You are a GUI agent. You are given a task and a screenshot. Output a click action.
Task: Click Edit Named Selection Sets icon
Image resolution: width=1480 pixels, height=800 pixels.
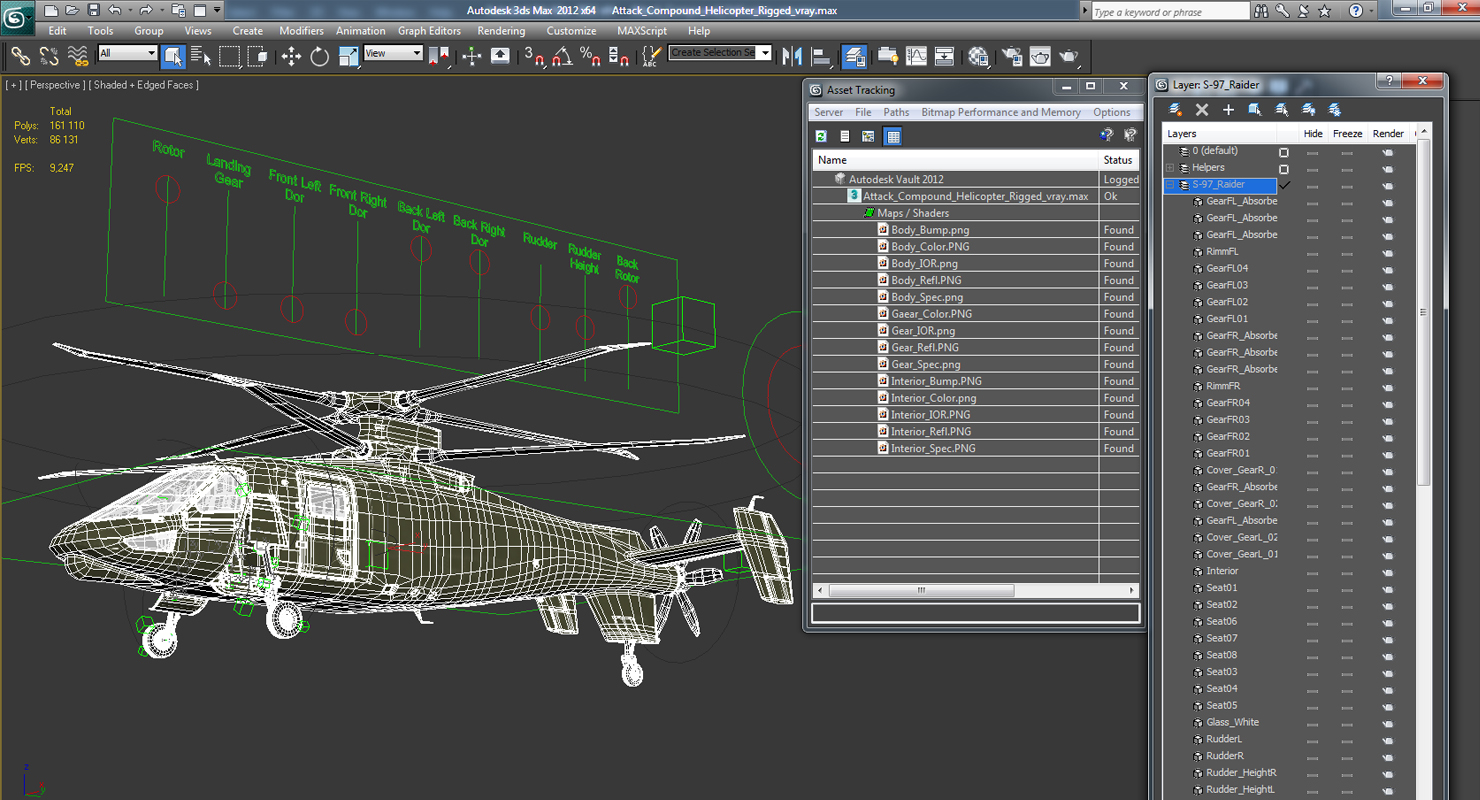pyautogui.click(x=651, y=56)
